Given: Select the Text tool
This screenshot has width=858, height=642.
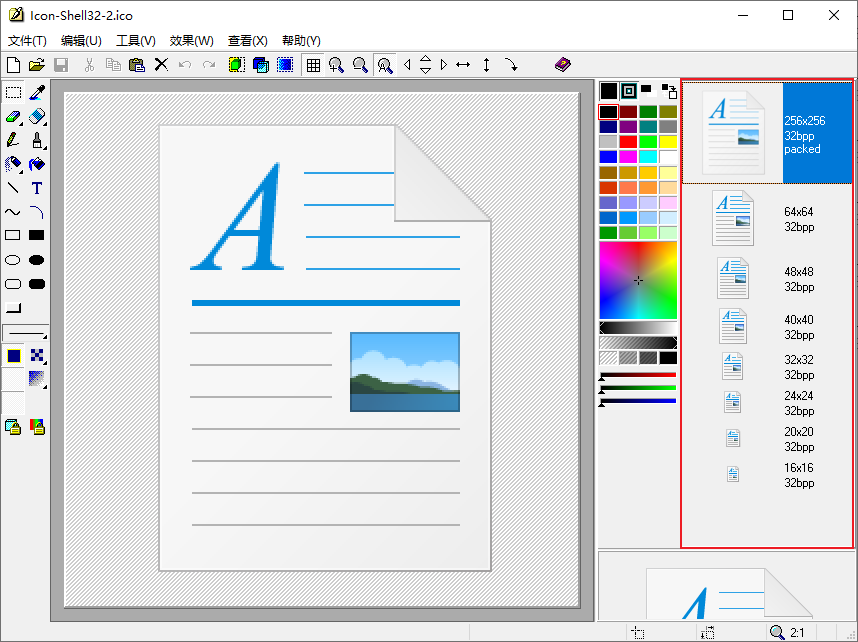Looking at the screenshot, I should [x=37, y=188].
